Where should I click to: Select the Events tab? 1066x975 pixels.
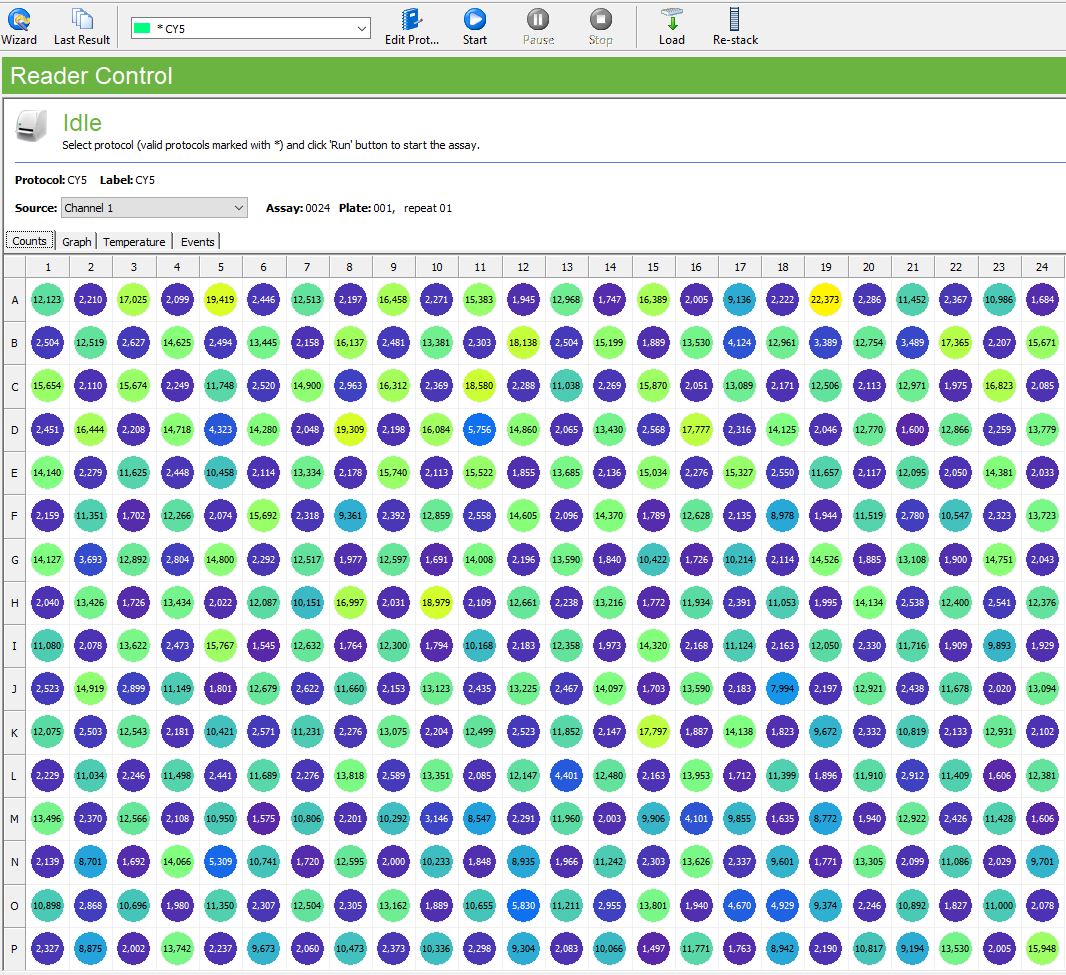197,241
